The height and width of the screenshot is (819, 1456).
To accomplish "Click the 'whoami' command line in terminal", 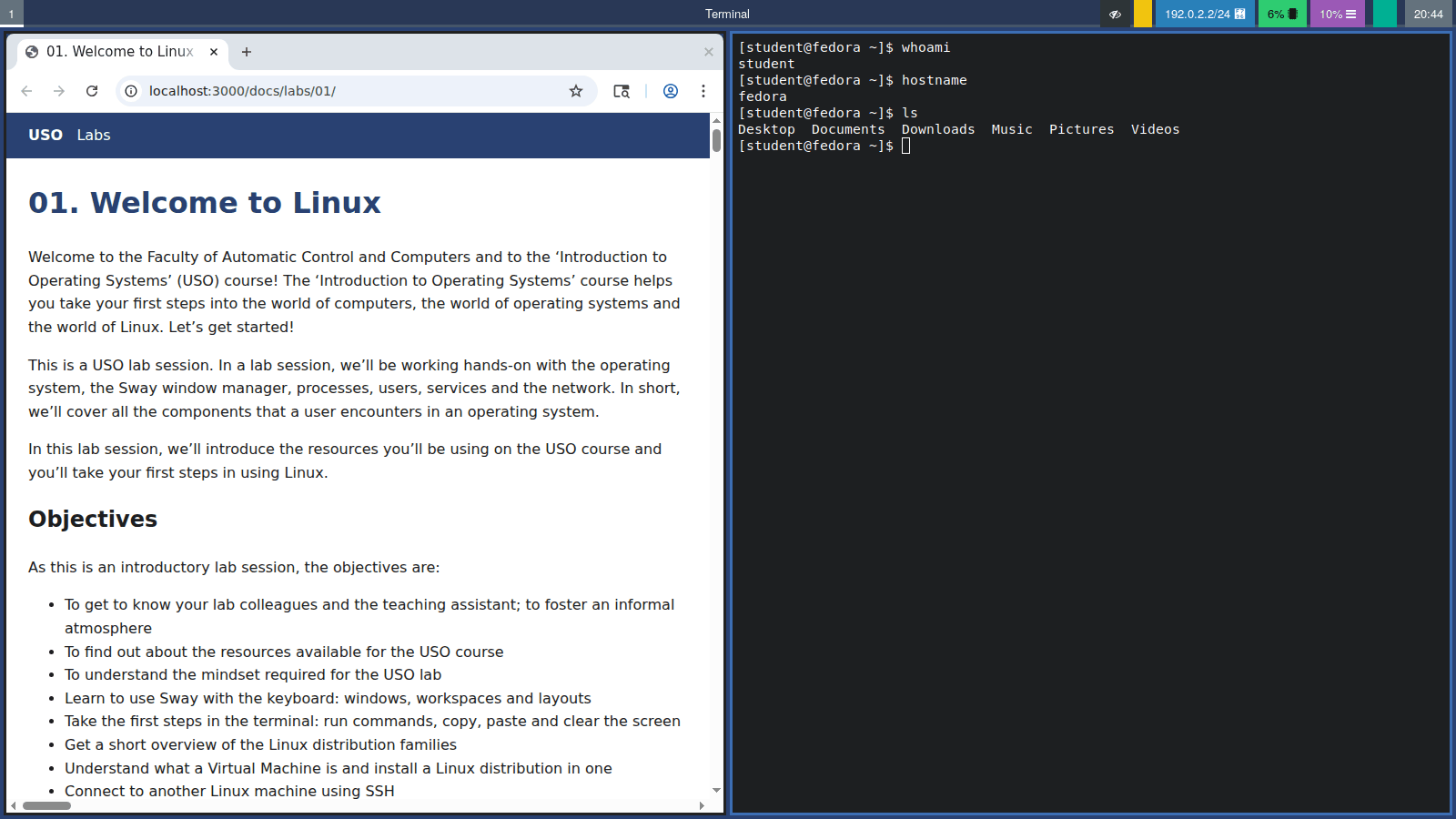I will coord(844,47).
